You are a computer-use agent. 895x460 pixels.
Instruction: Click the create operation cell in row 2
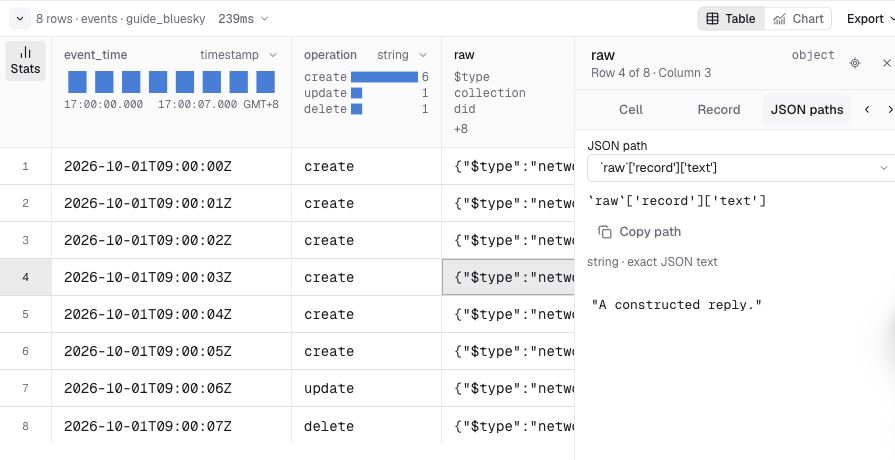click(366, 204)
